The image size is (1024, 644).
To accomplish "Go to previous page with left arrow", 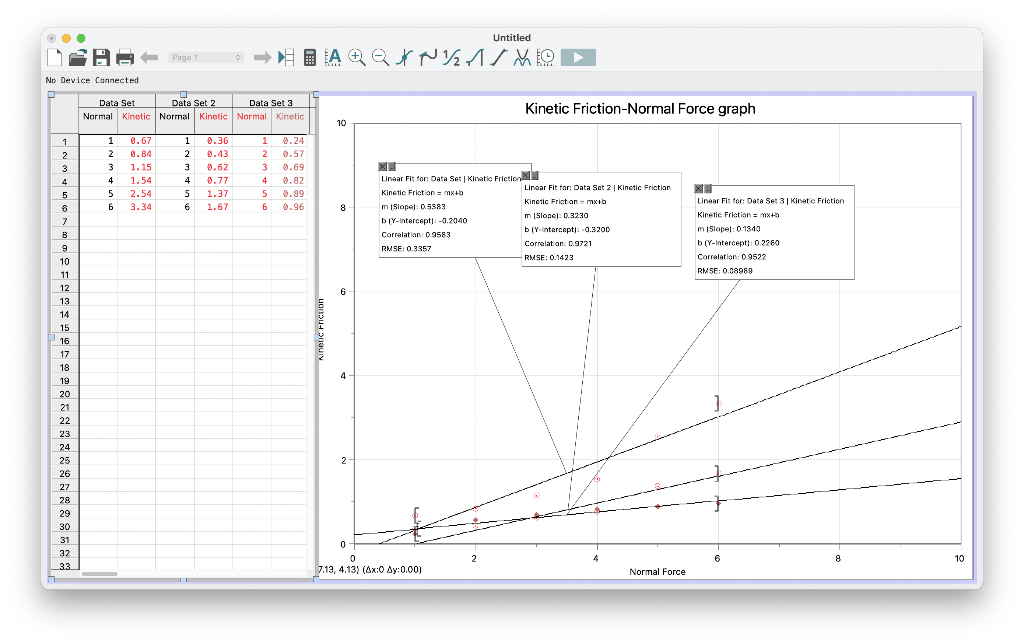I will [150, 57].
